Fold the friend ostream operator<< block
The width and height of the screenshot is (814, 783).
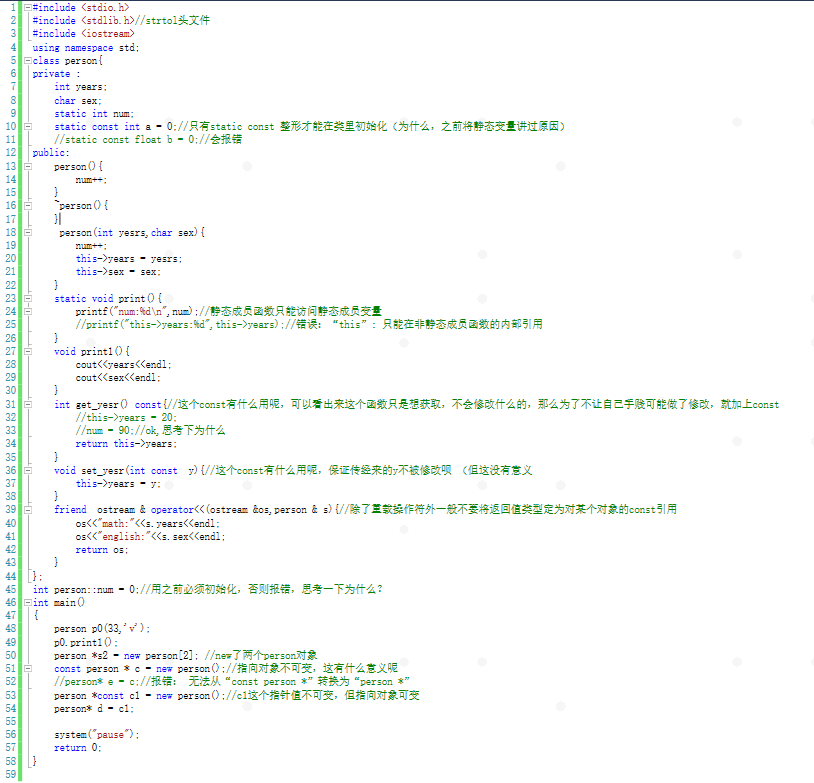click(28, 509)
